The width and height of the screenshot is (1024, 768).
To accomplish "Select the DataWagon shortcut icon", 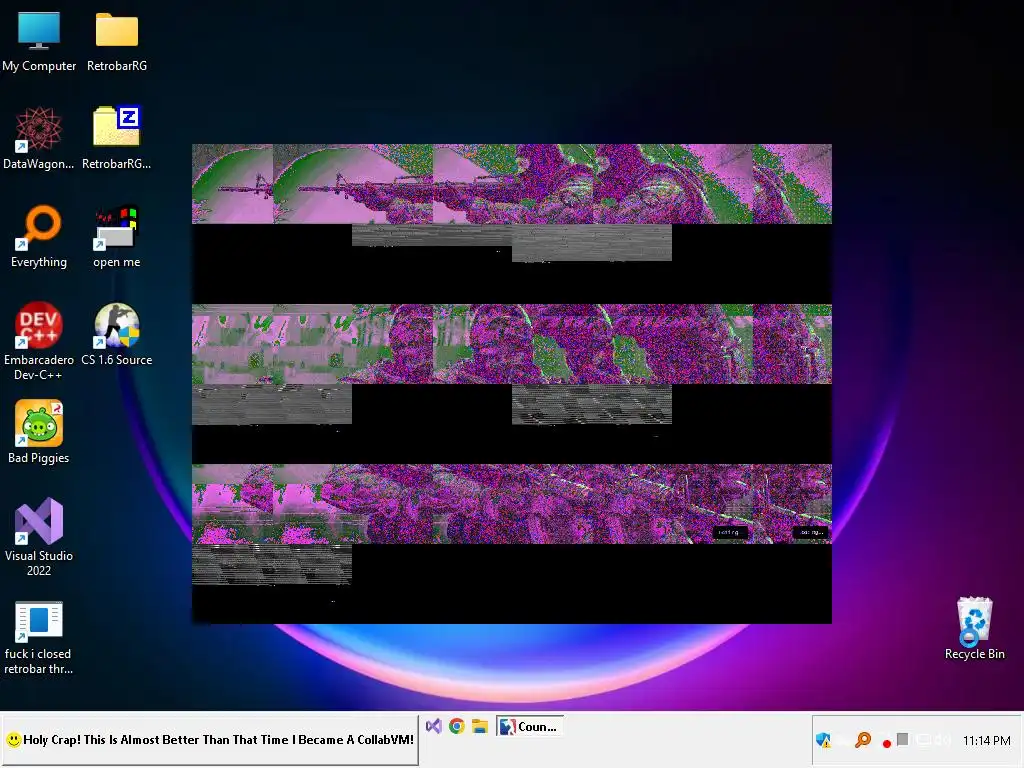I will click(x=39, y=138).
